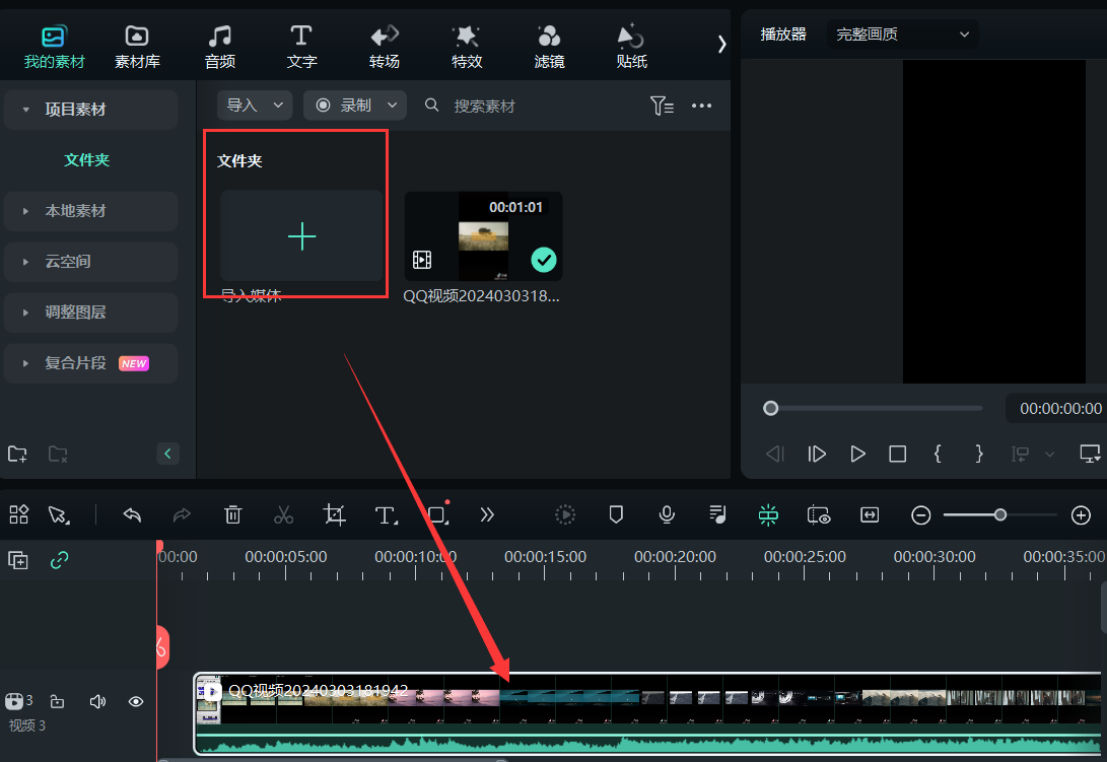Toggle the timeline auto-link chain icon
Image resolution: width=1107 pixels, height=762 pixels.
[x=59, y=560]
